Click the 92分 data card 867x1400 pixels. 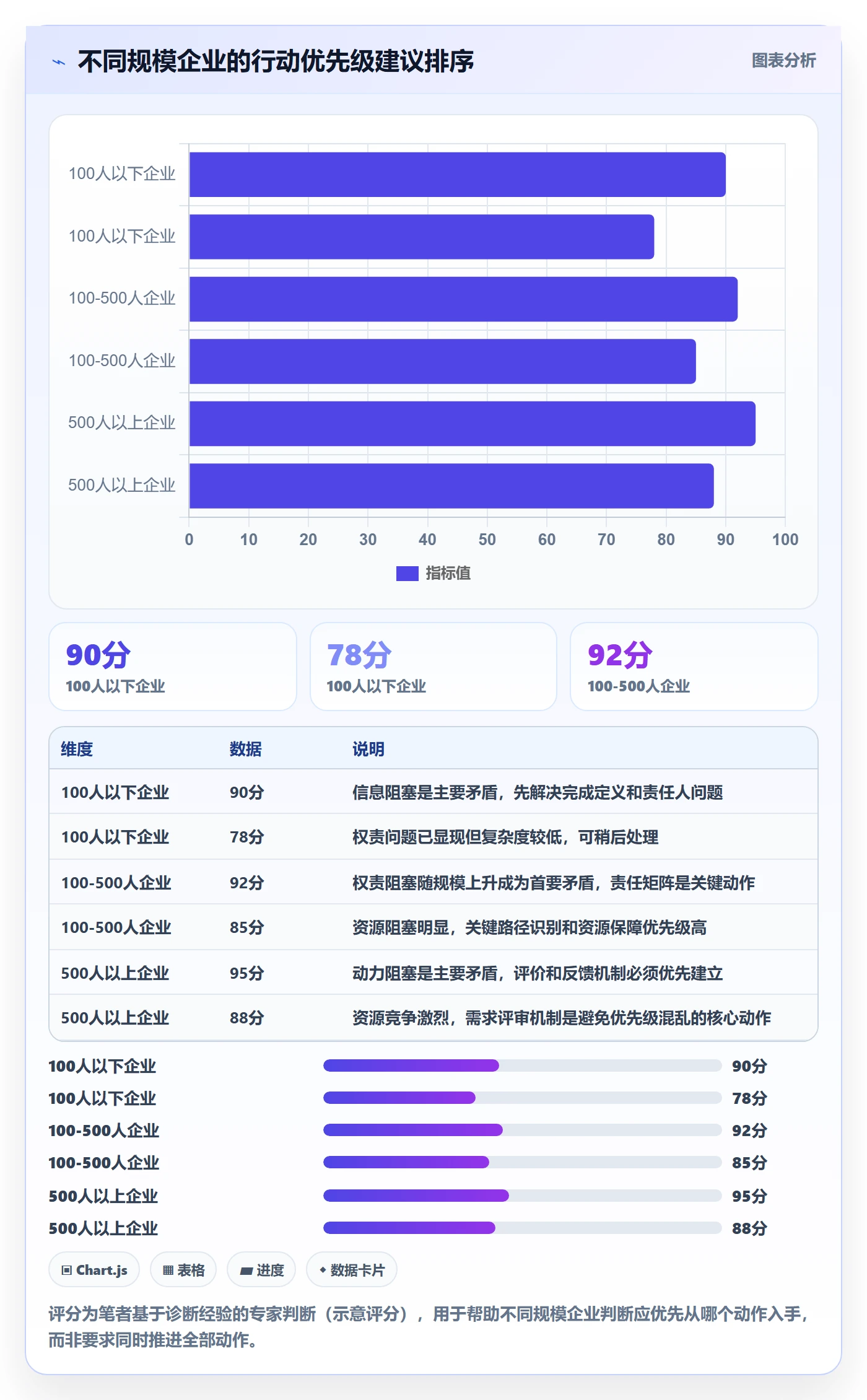click(x=694, y=667)
